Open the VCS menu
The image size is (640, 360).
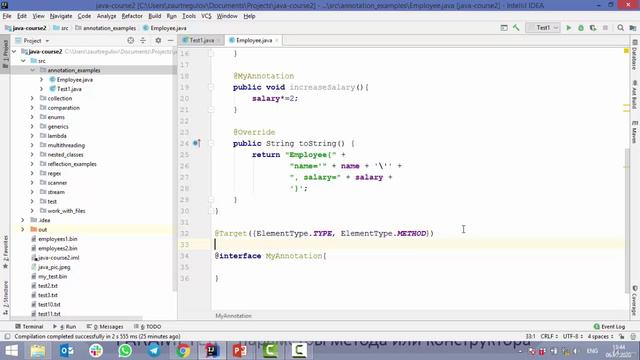point(206,16)
